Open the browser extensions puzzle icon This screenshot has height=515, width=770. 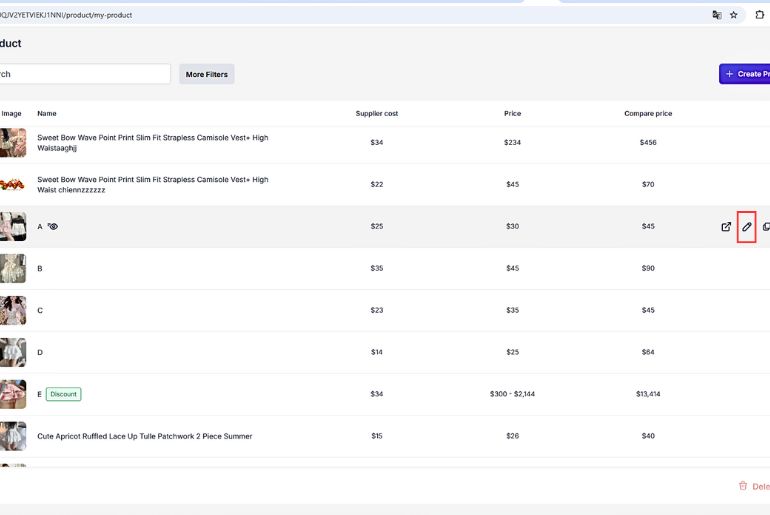tap(759, 15)
